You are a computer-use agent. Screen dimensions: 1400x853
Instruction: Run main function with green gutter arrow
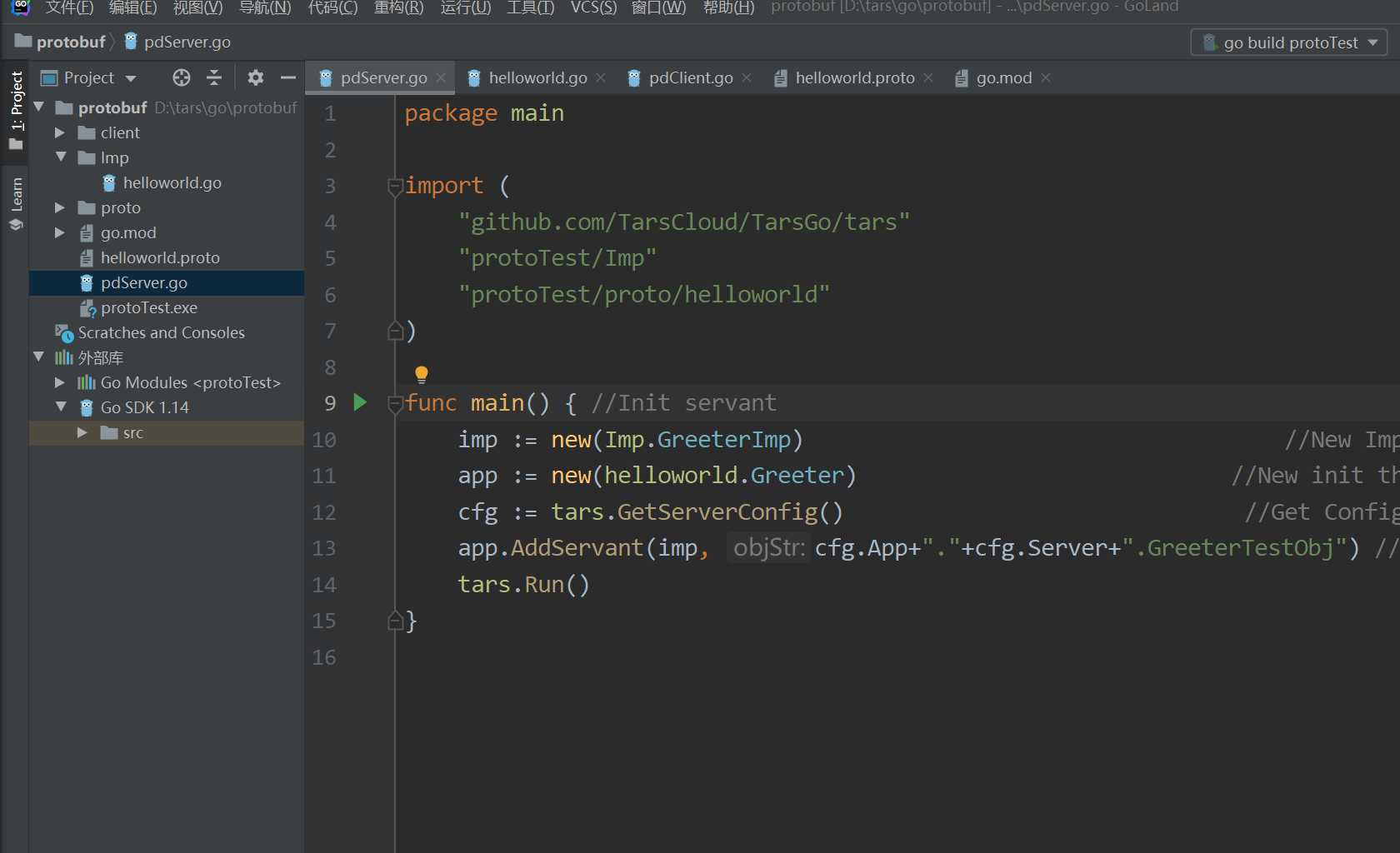(x=360, y=402)
